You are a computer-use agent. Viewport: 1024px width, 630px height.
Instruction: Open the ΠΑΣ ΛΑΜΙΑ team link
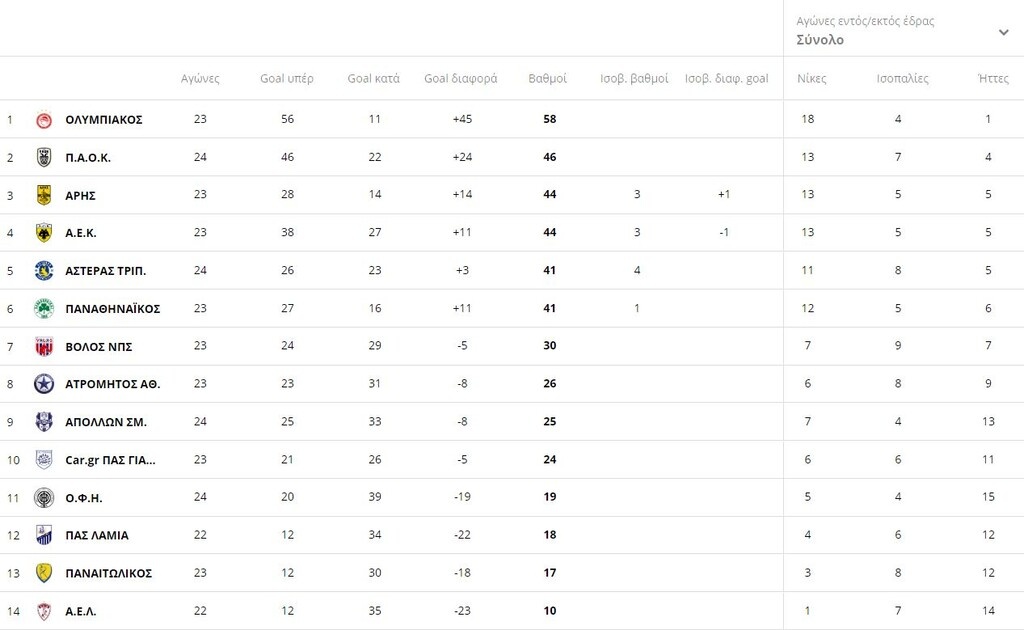pos(97,536)
